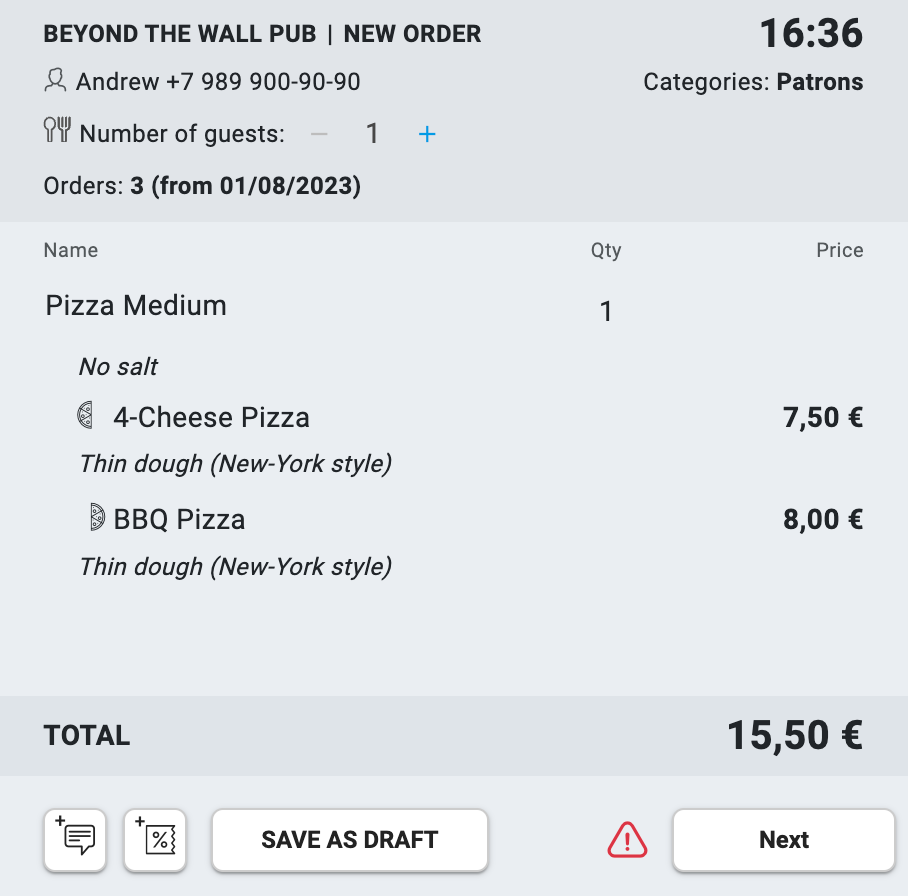Proceed with the Next button

point(783,840)
